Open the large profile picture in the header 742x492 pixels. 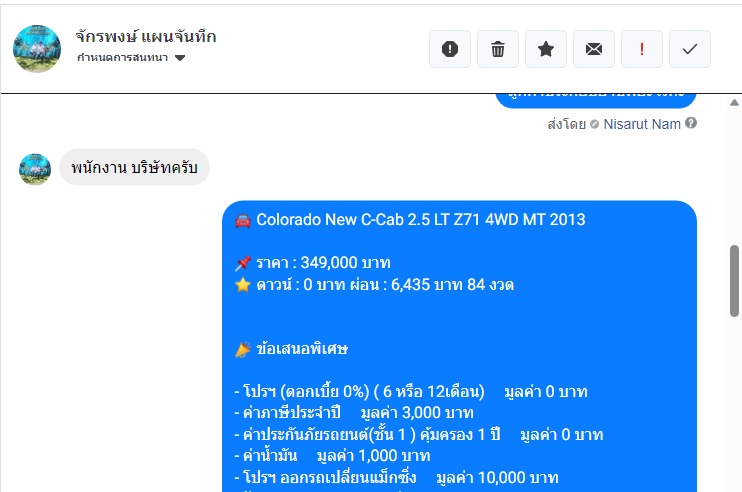click(x=37, y=49)
